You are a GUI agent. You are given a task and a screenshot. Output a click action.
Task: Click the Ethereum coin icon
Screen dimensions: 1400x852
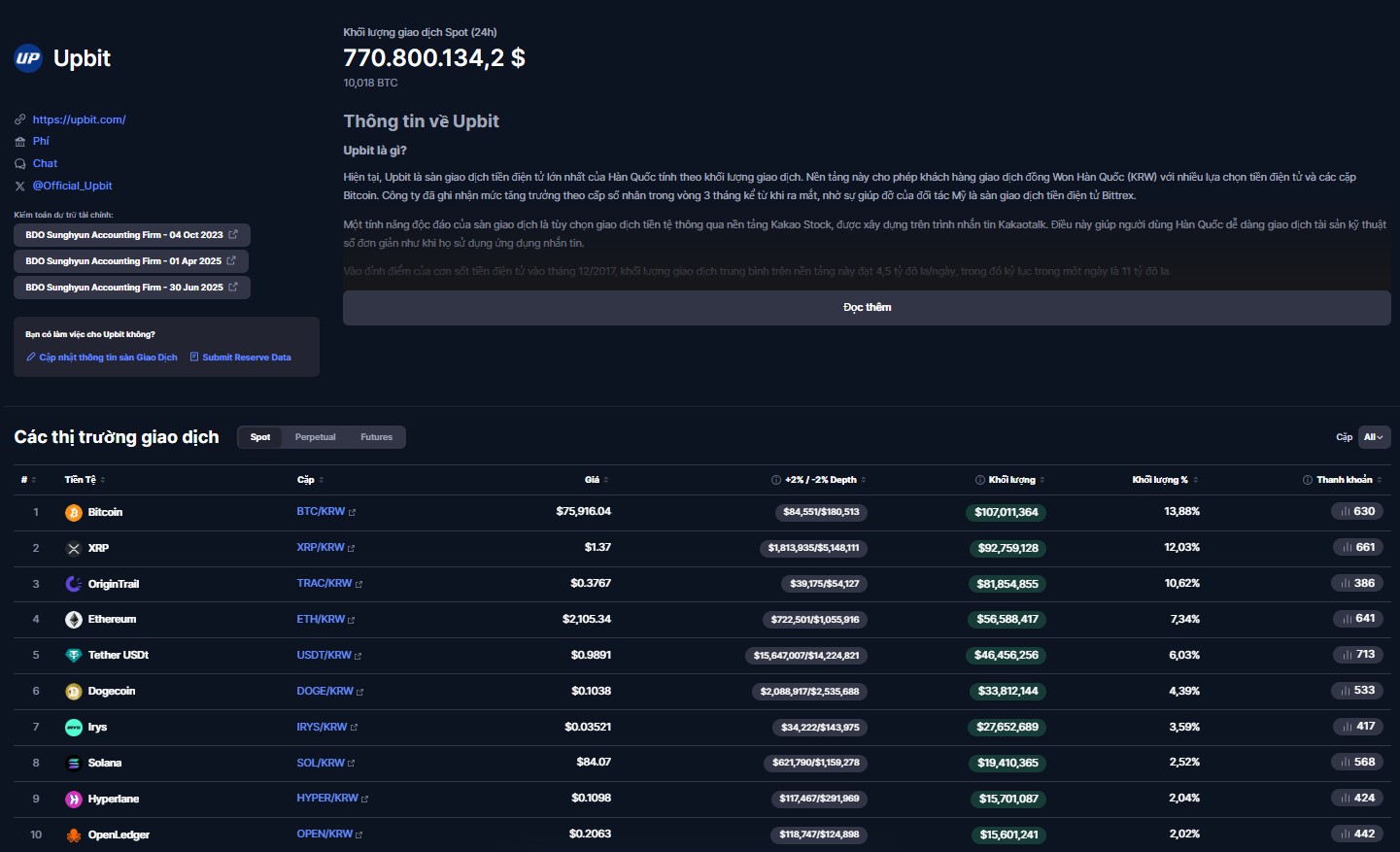[74, 620]
